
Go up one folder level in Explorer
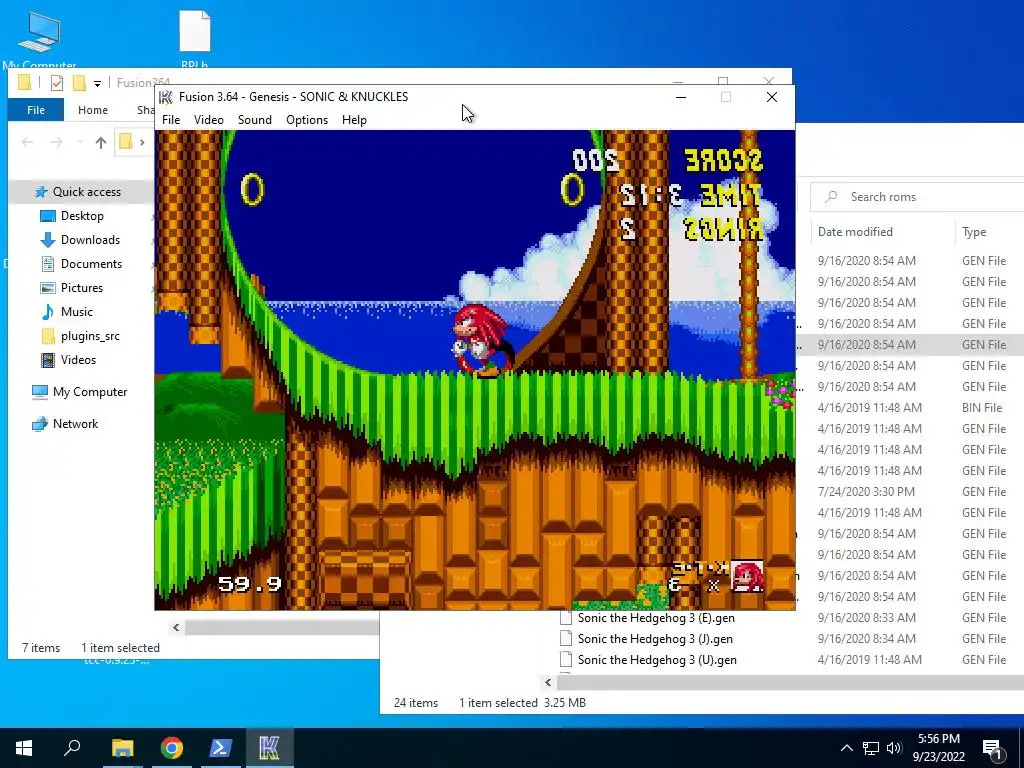click(x=101, y=142)
